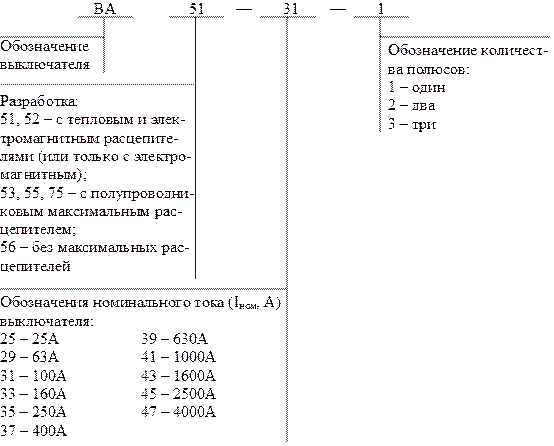Click the entry '39 – 630А'
Screen dimensions: 554x446
pos(174,339)
